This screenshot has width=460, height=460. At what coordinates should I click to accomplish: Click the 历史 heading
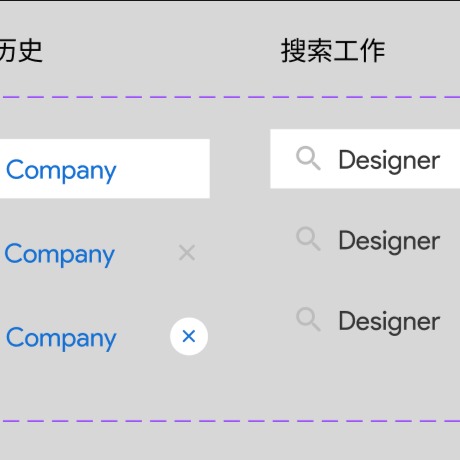click(x=21, y=50)
